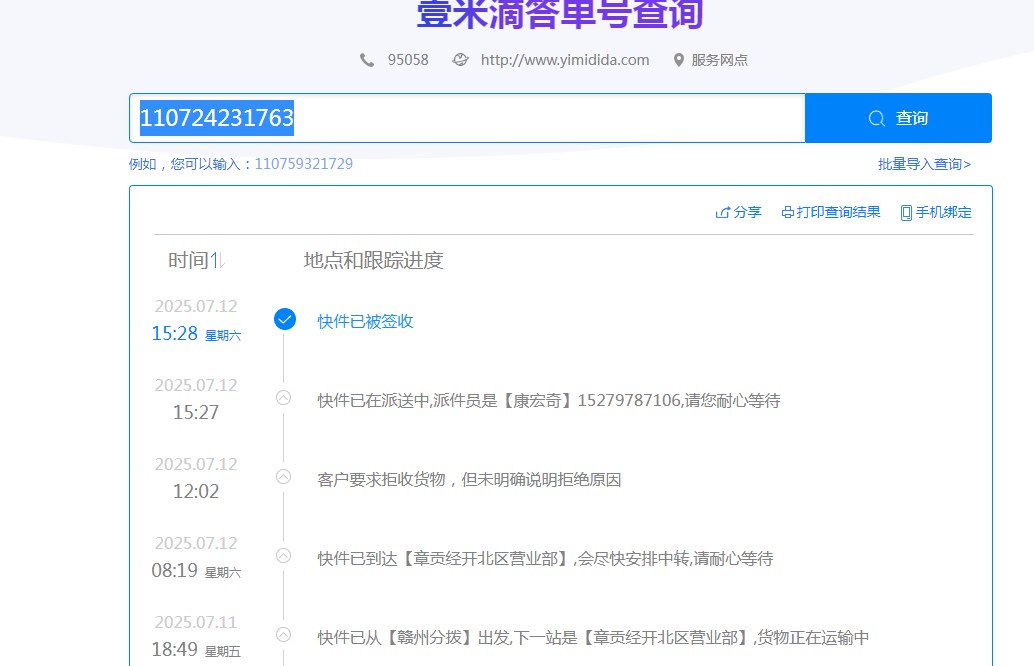Click the printer icon for 打印查询结果

[787, 212]
